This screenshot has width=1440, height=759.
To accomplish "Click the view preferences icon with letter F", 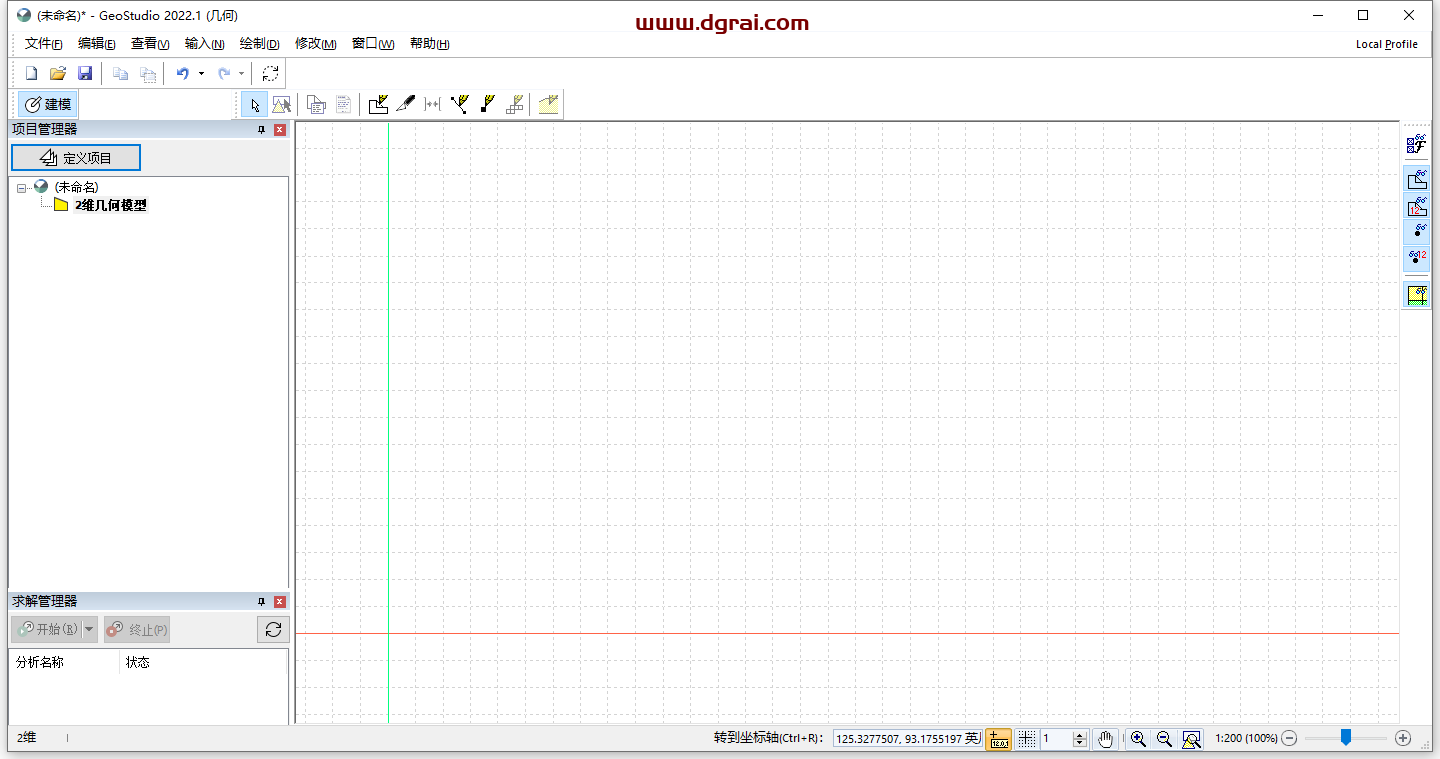I will point(1416,145).
